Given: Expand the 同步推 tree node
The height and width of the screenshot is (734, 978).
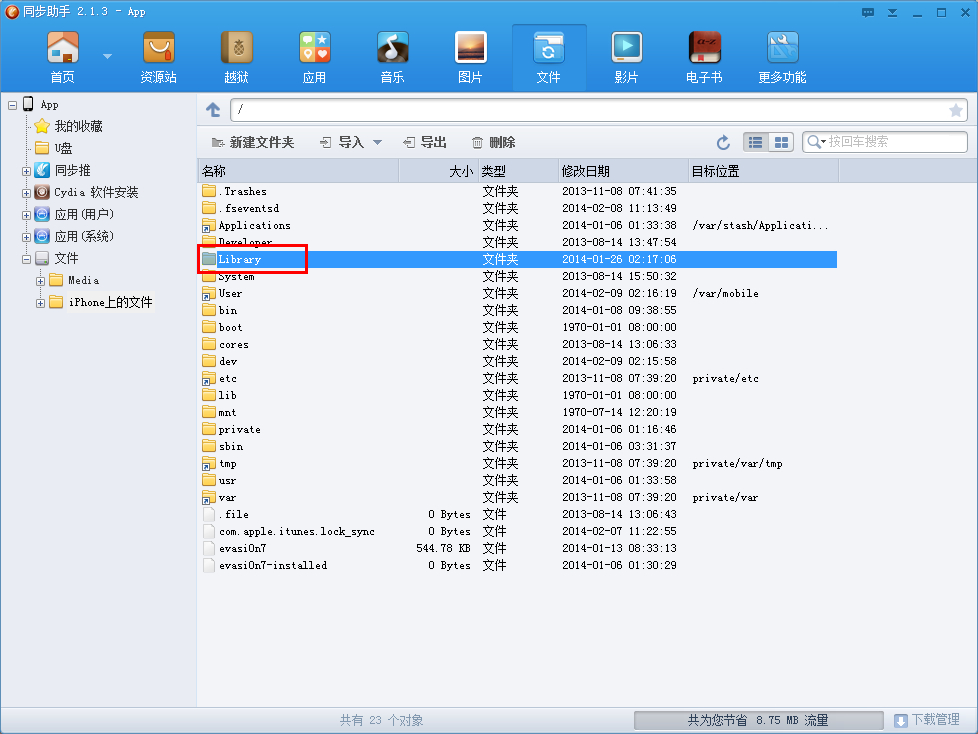Looking at the screenshot, I should pos(26,171).
